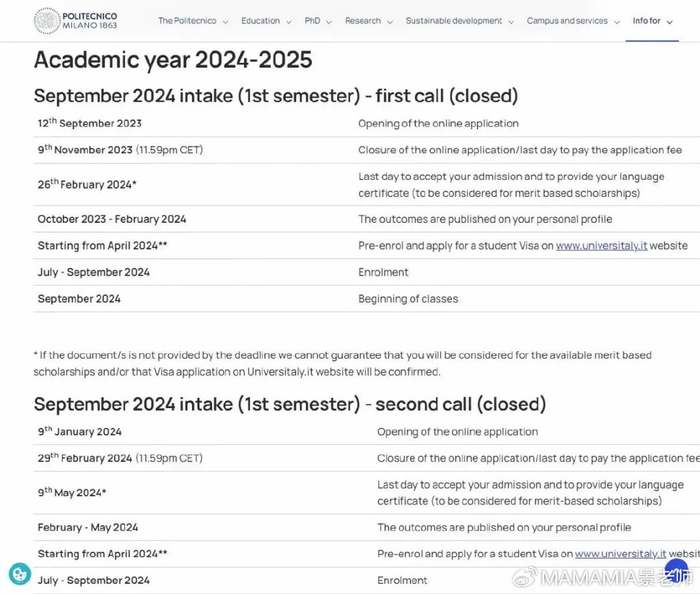
Task: Select the Campus and services menu label
Action: coord(567,21)
